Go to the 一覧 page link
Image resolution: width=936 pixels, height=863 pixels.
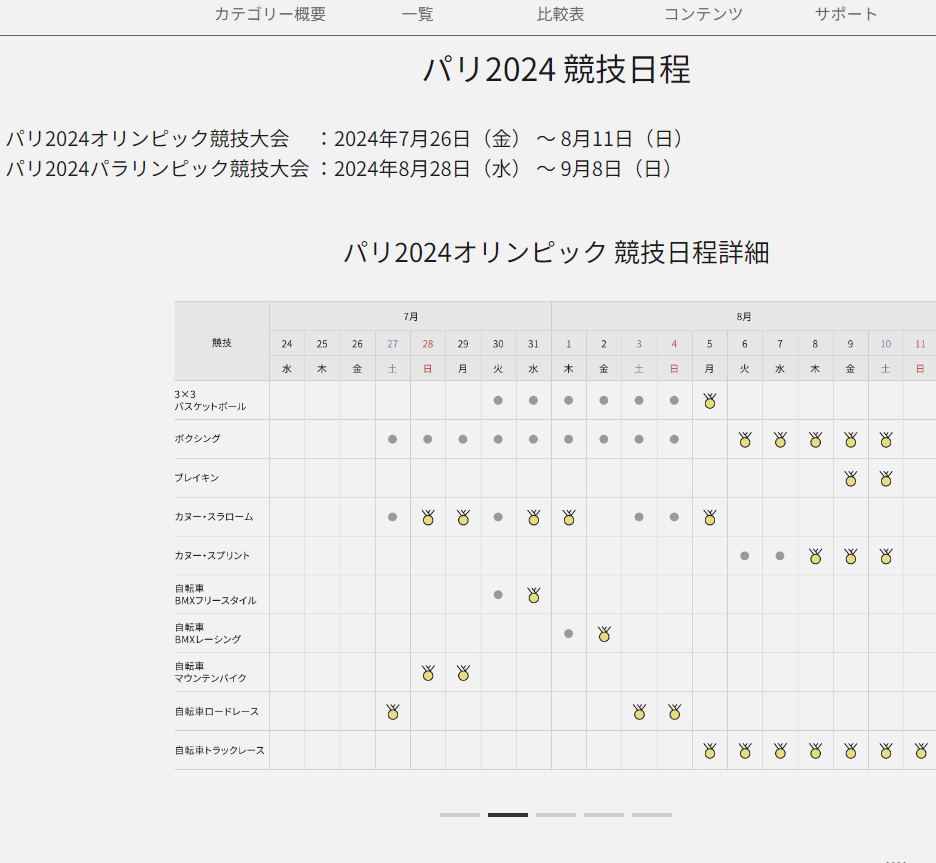(x=417, y=14)
